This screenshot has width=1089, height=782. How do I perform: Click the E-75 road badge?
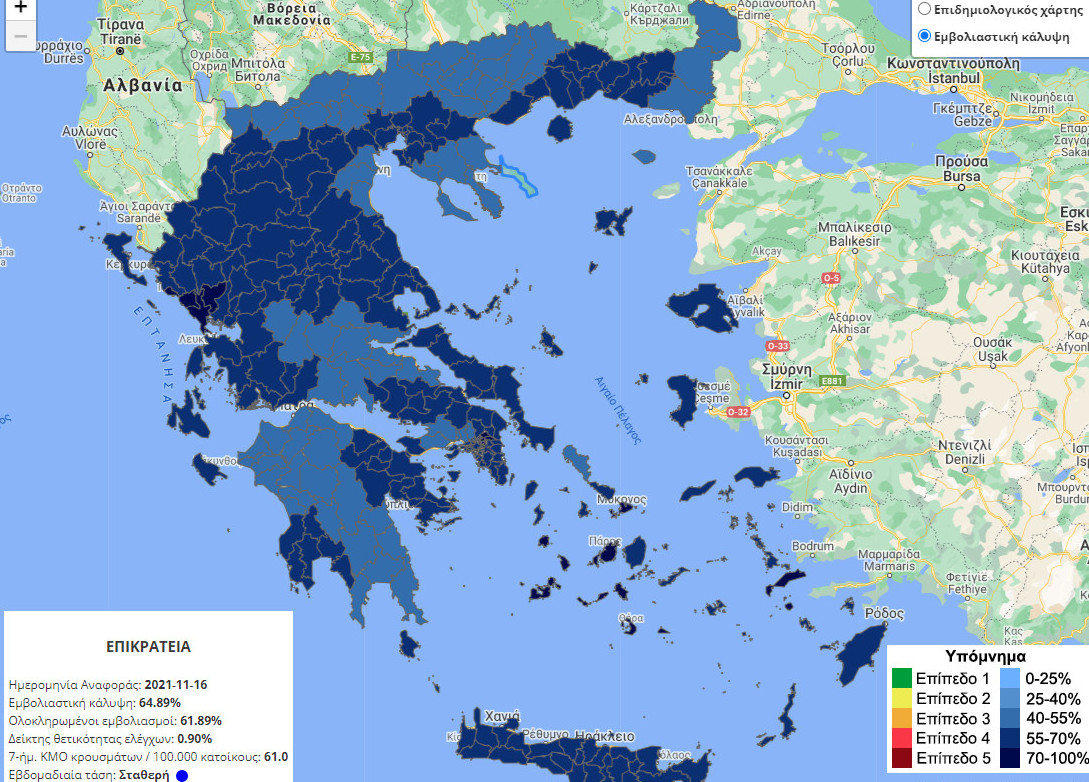pos(360,59)
